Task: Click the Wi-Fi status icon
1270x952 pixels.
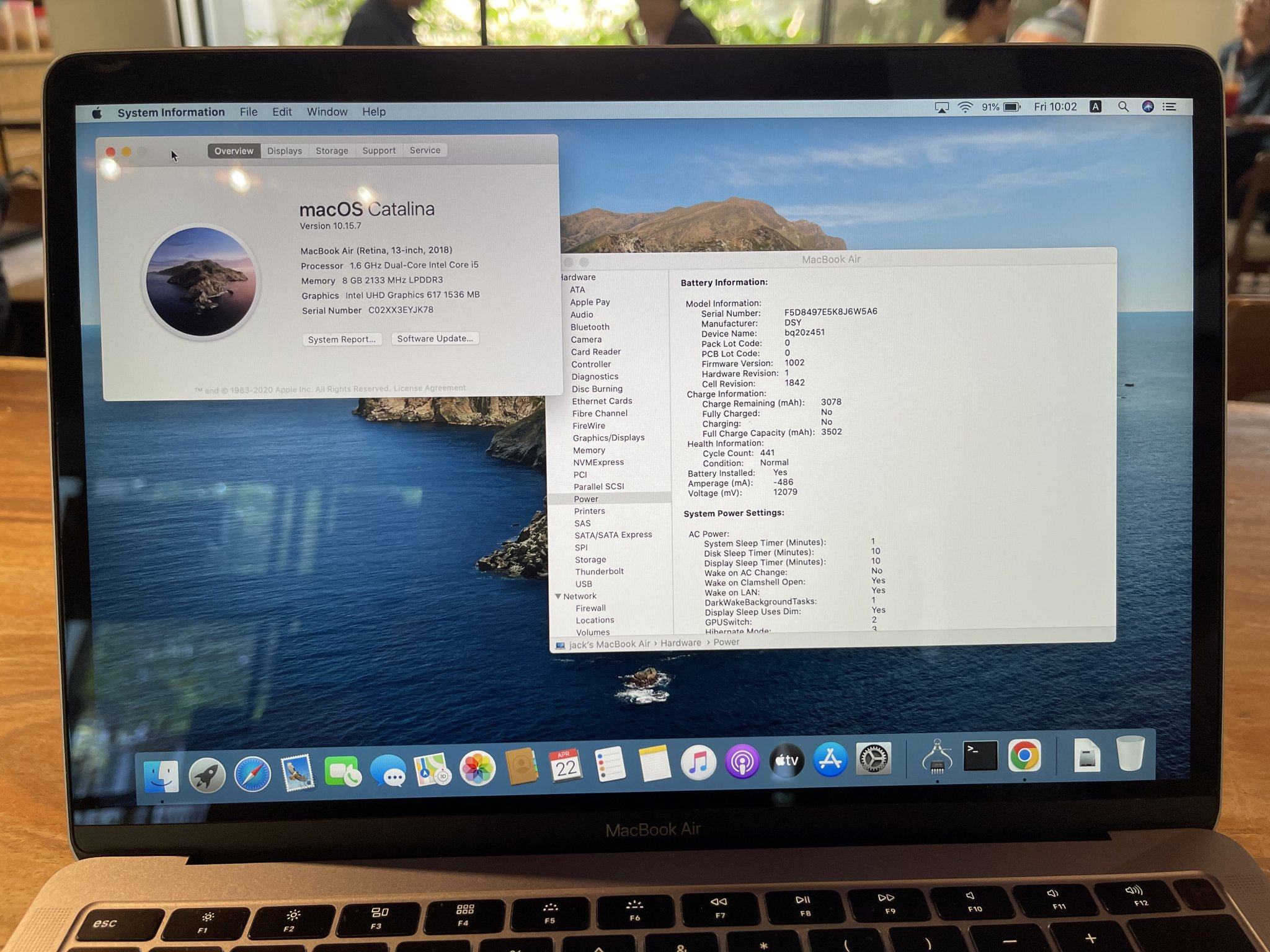Action: point(965,107)
